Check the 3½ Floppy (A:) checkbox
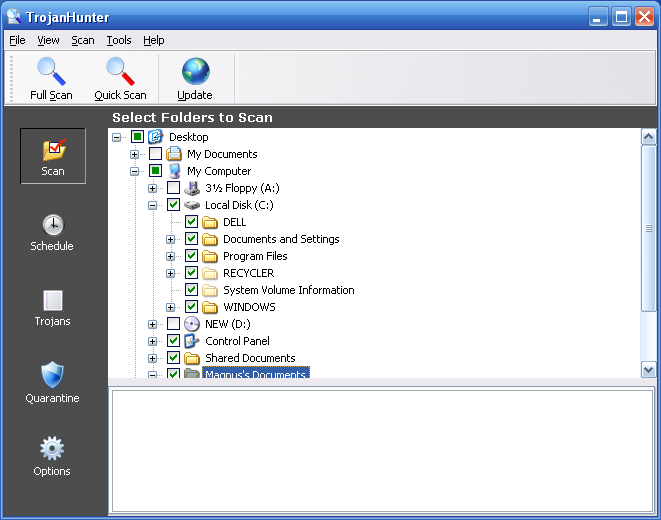 tap(173, 188)
